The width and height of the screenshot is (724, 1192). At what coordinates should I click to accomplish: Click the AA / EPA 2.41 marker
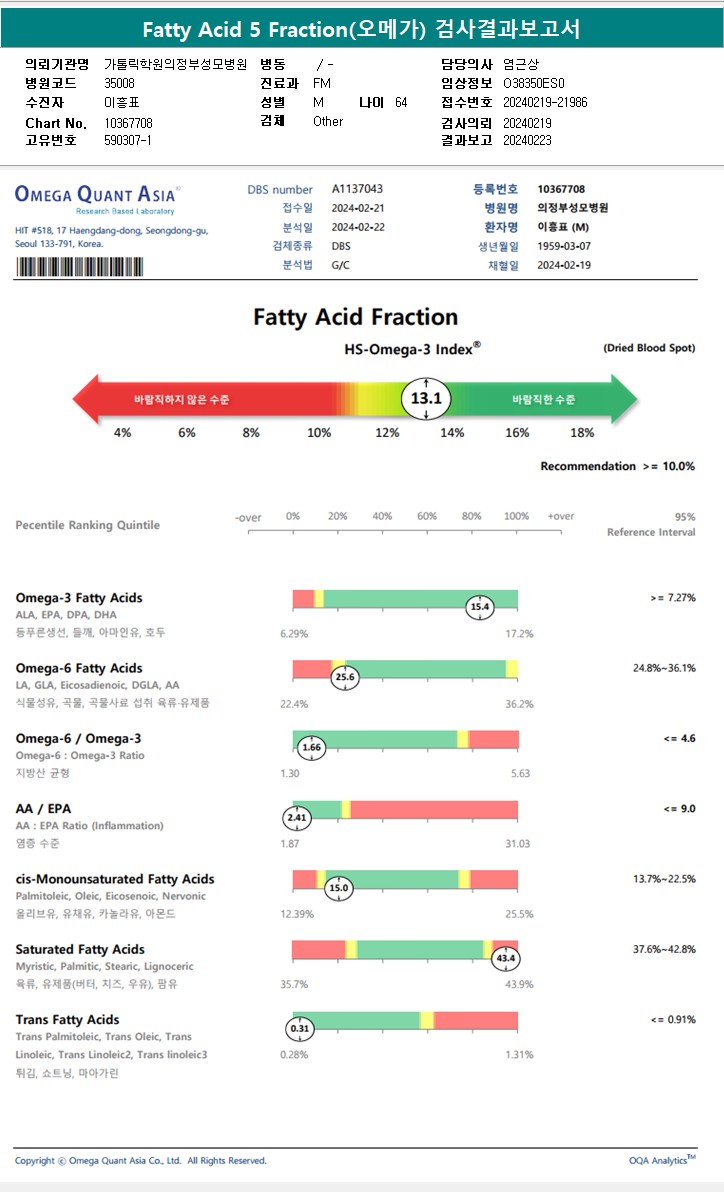296,818
